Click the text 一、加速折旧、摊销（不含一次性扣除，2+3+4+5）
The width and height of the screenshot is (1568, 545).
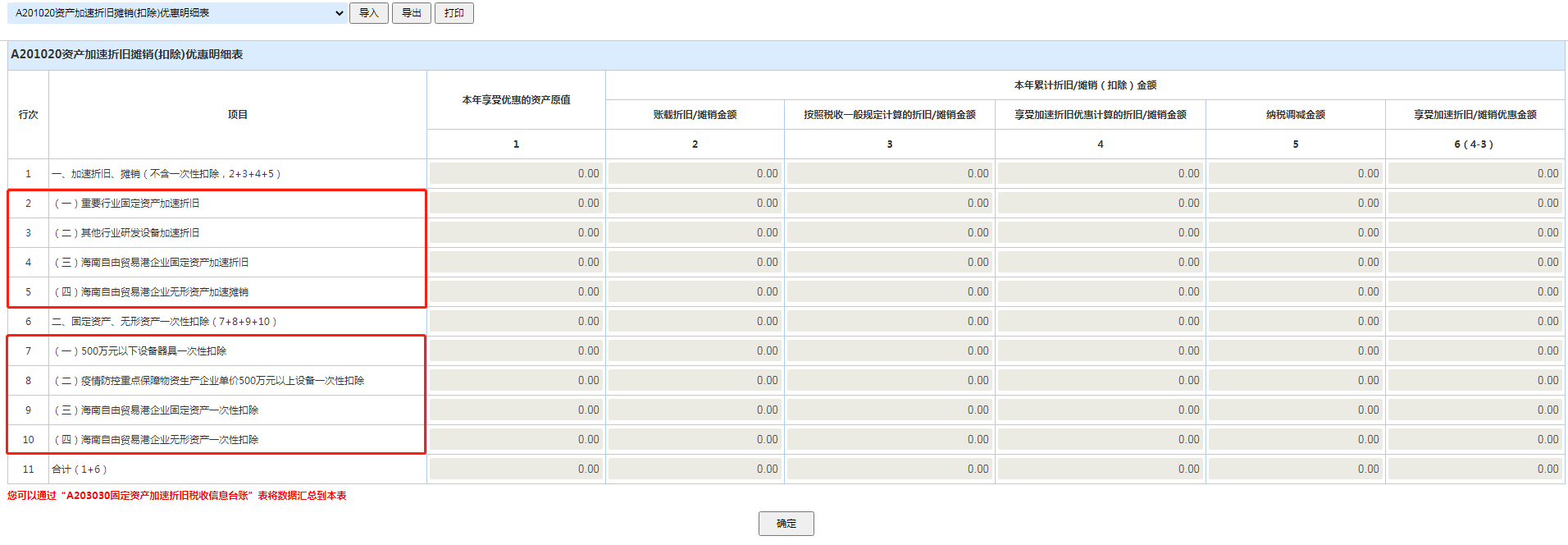click(167, 174)
